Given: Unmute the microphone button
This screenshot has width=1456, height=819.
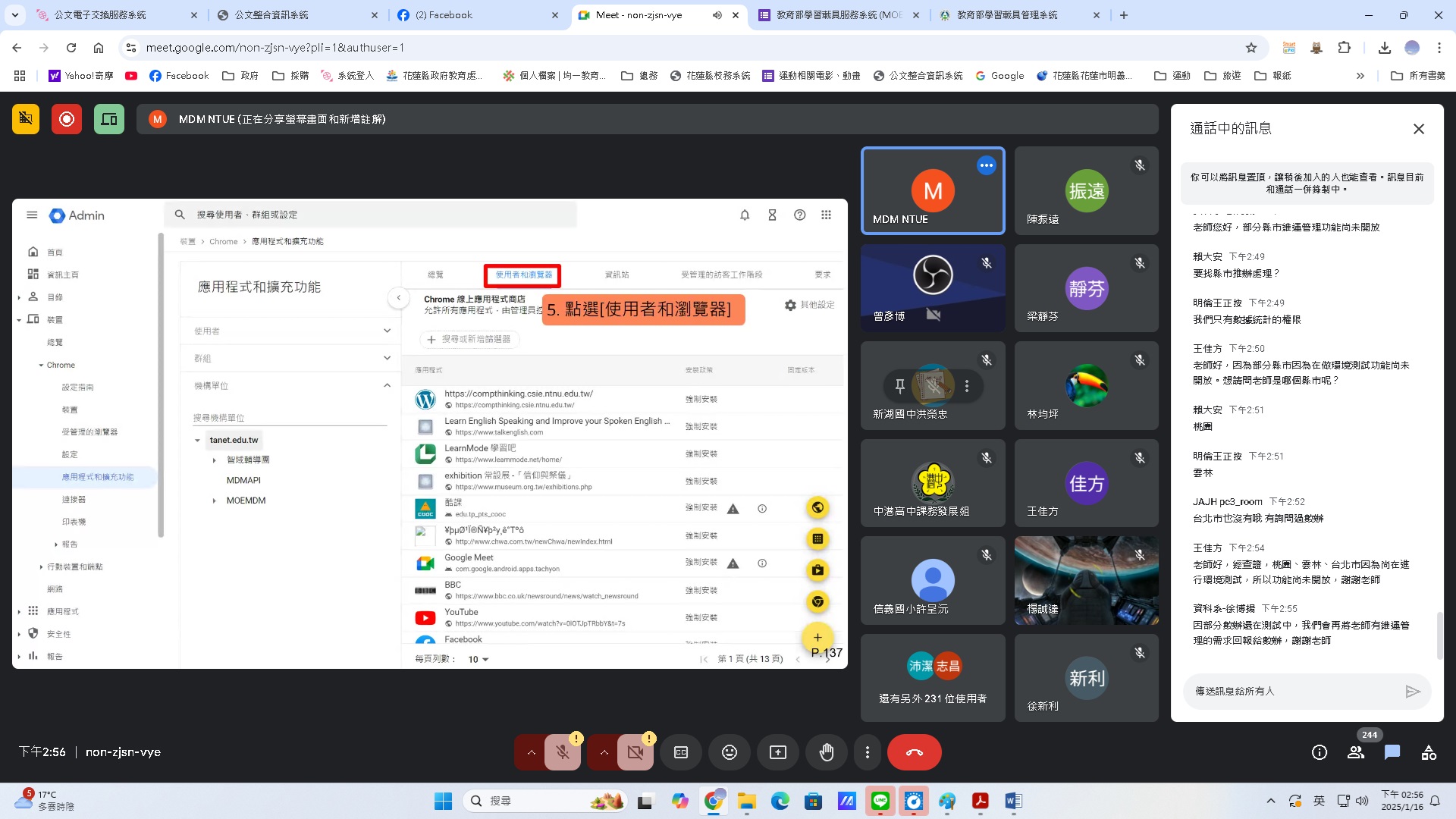Looking at the screenshot, I should (563, 752).
